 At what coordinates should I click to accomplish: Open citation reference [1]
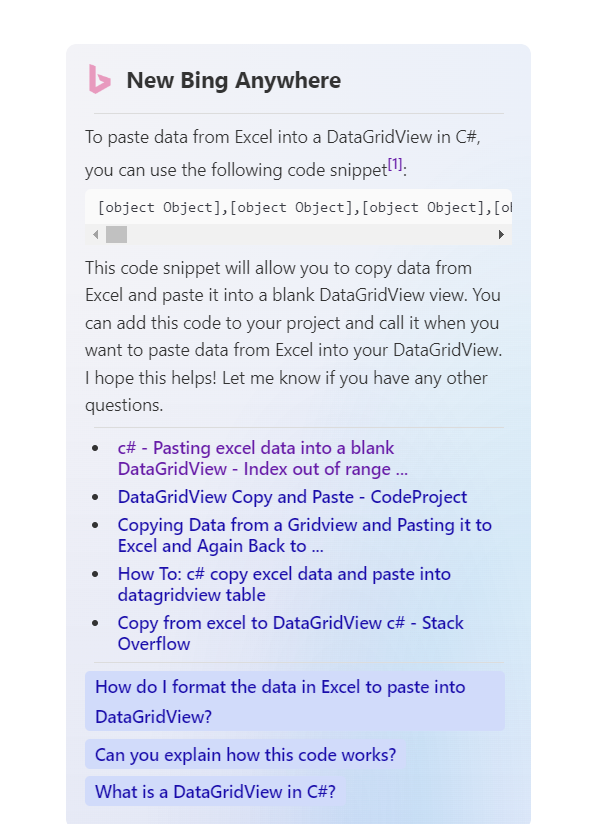394,163
